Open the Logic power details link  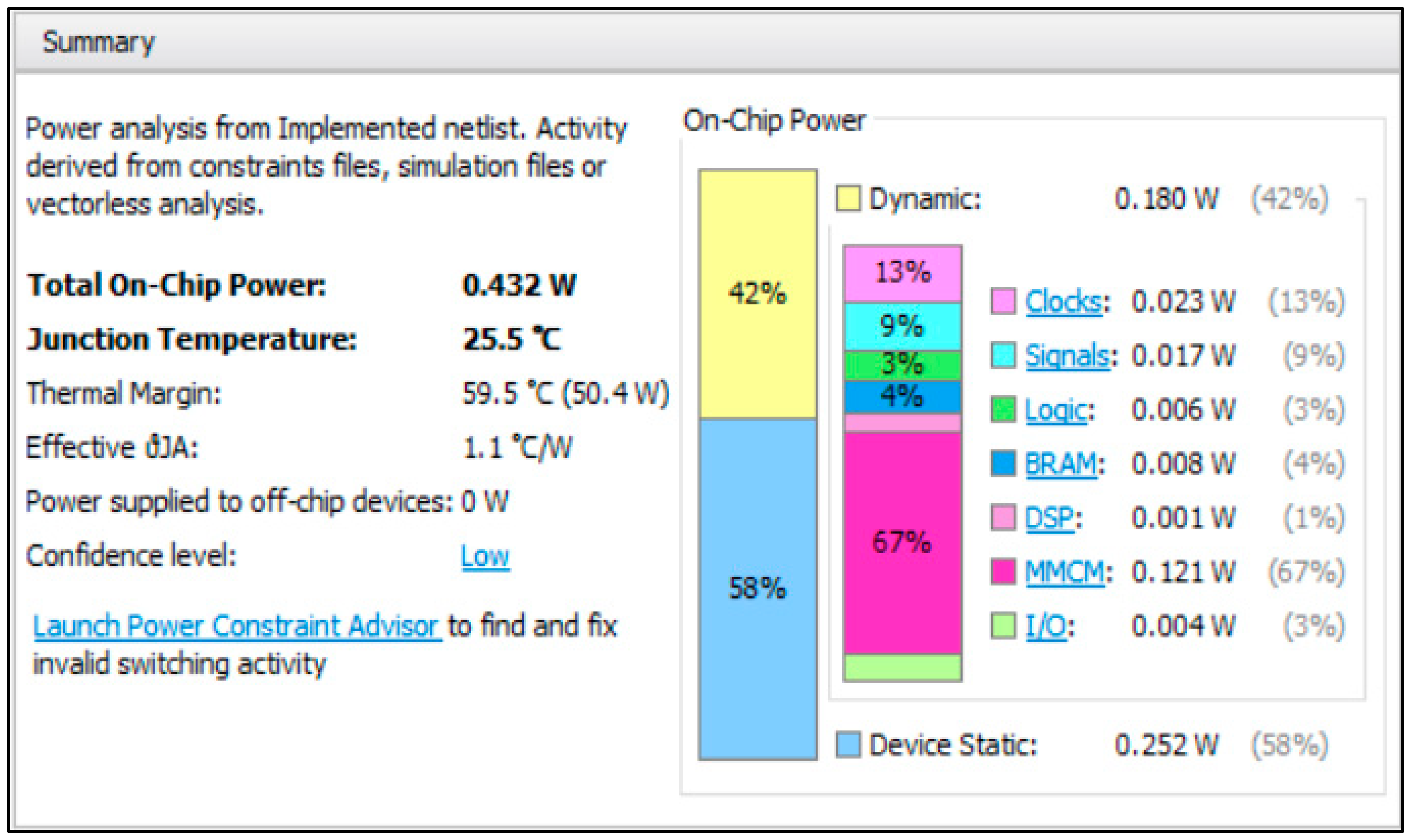[1056, 409]
